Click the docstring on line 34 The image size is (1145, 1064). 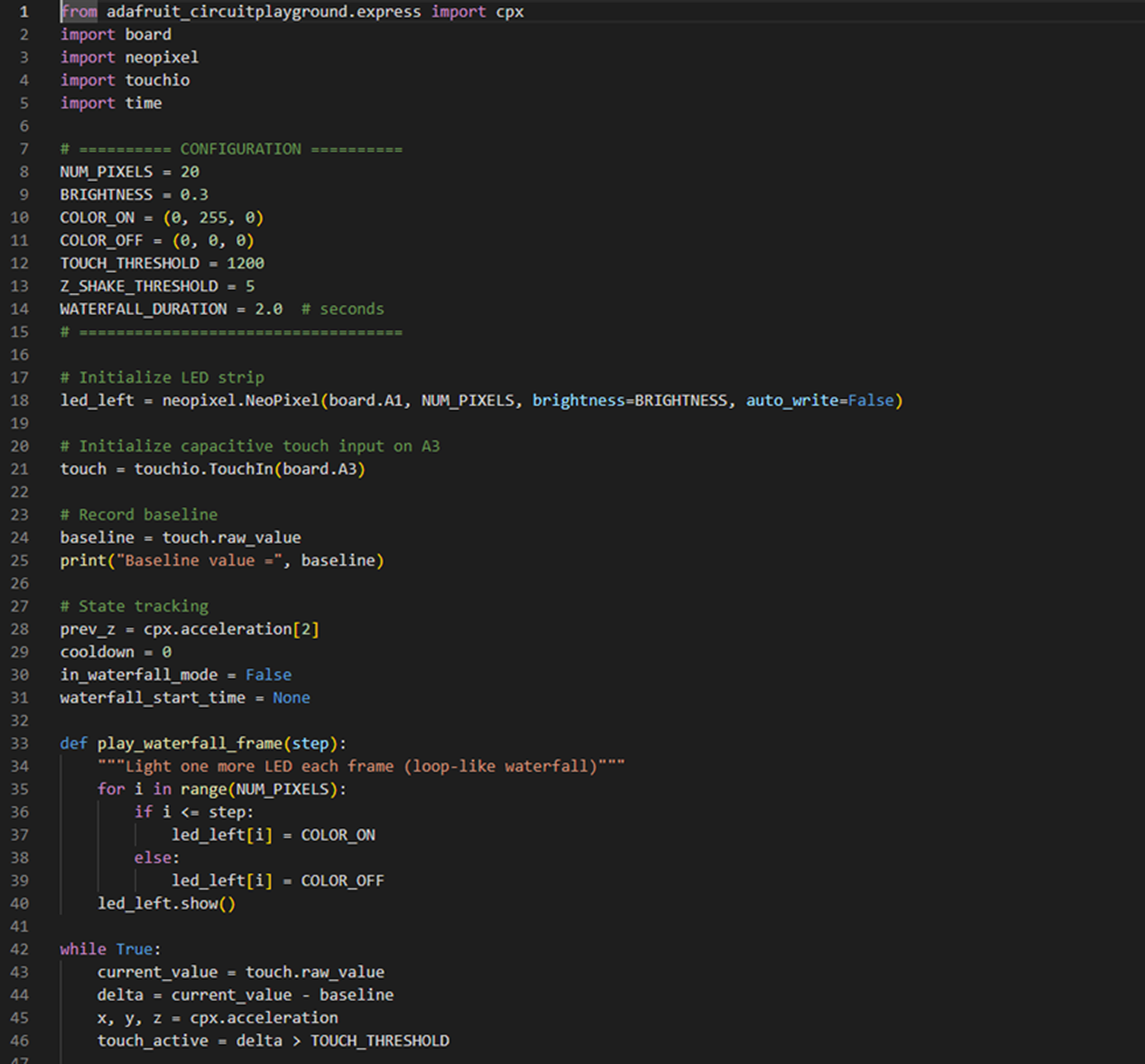(360, 766)
